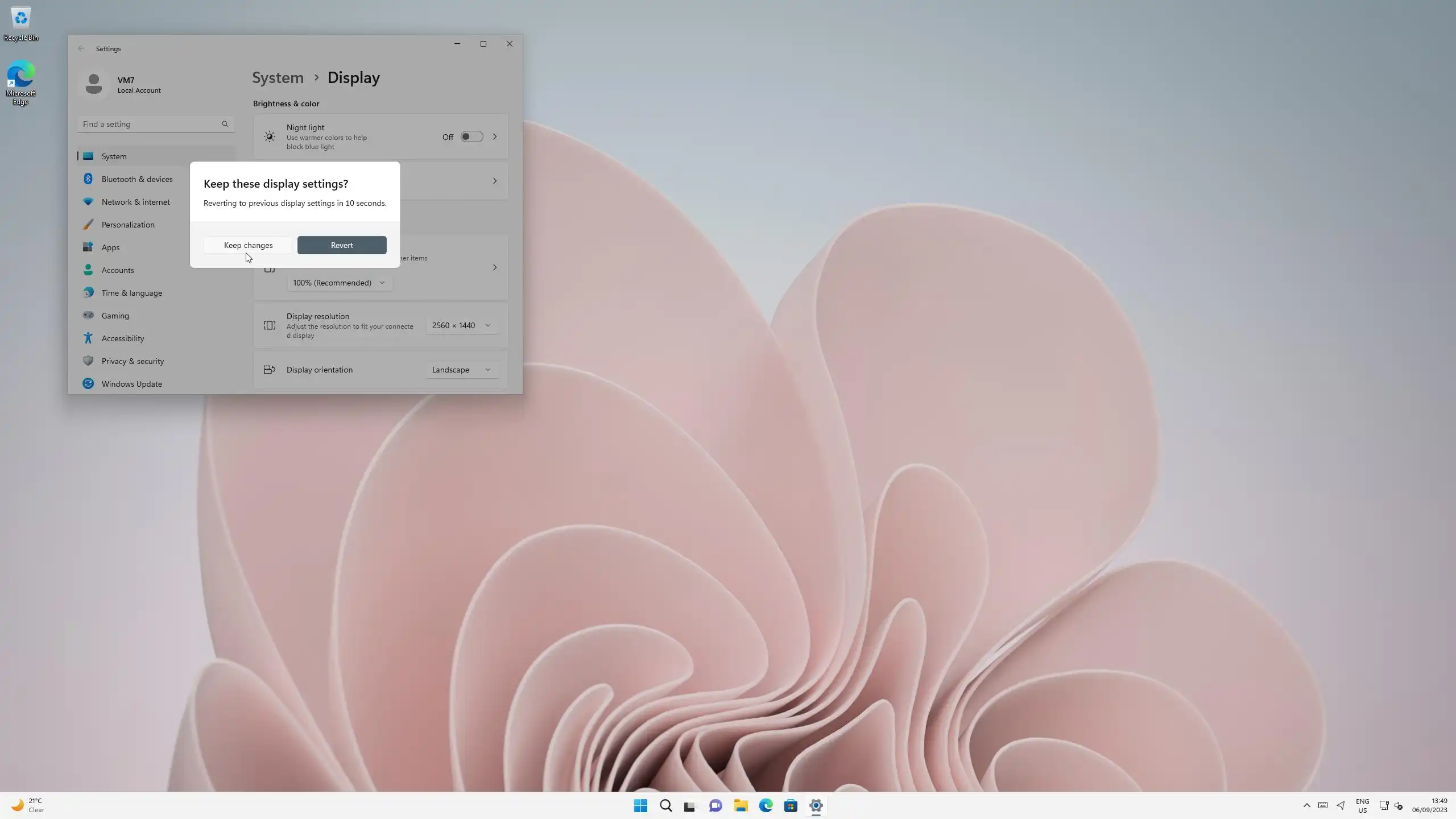The image size is (1456, 819).
Task: Expand Night light settings chevron
Action: click(495, 136)
